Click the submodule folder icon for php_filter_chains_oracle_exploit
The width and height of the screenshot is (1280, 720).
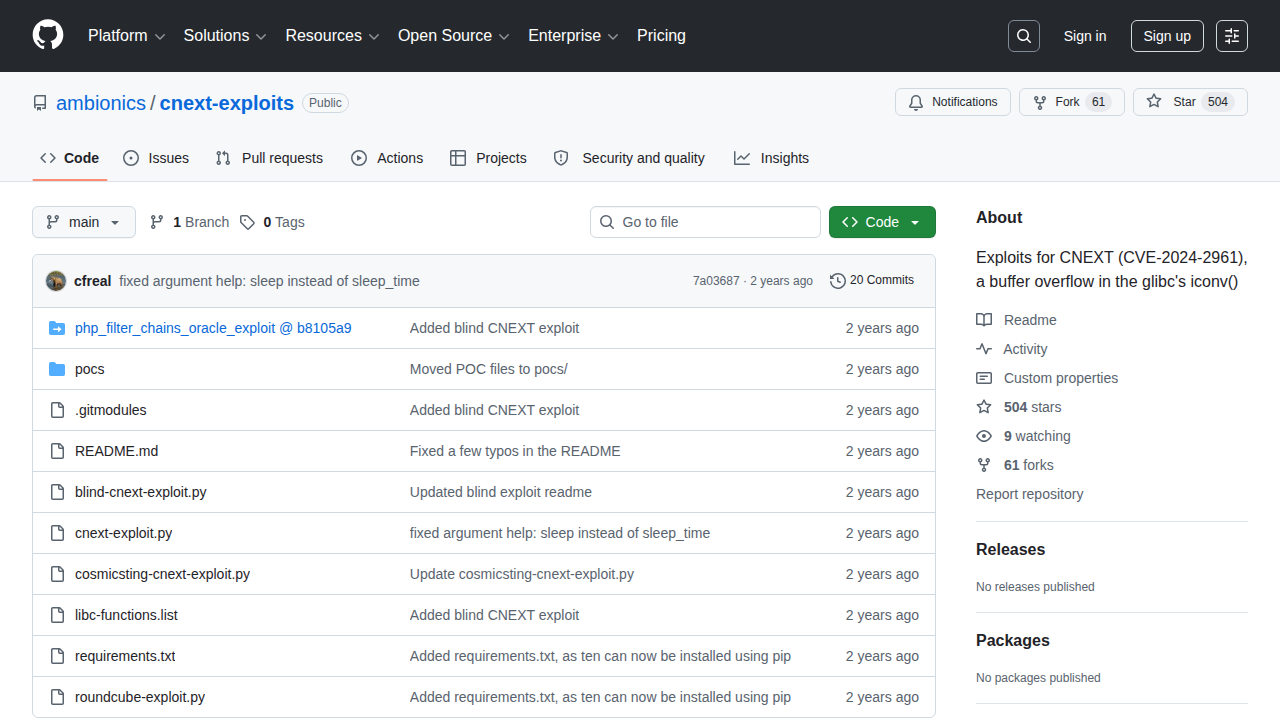point(57,328)
